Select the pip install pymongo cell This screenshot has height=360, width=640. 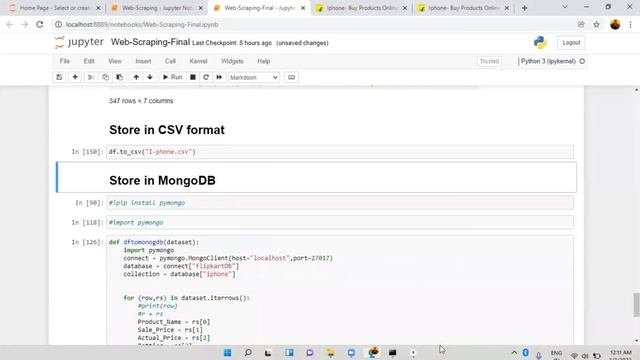click(x=340, y=203)
